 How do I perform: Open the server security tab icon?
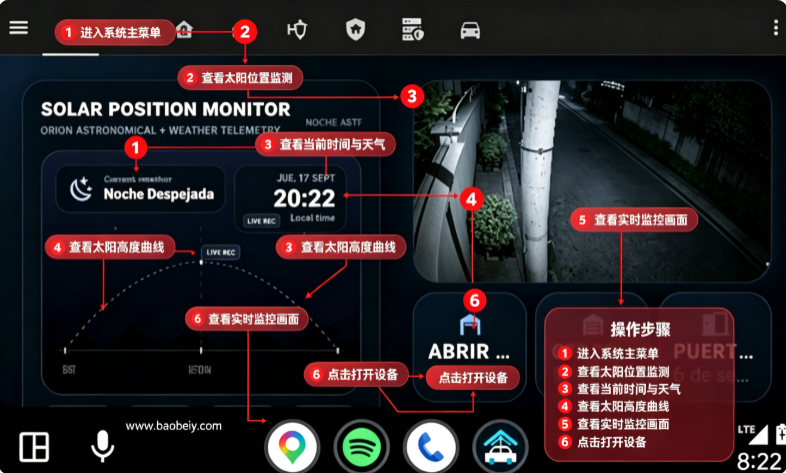[413, 30]
